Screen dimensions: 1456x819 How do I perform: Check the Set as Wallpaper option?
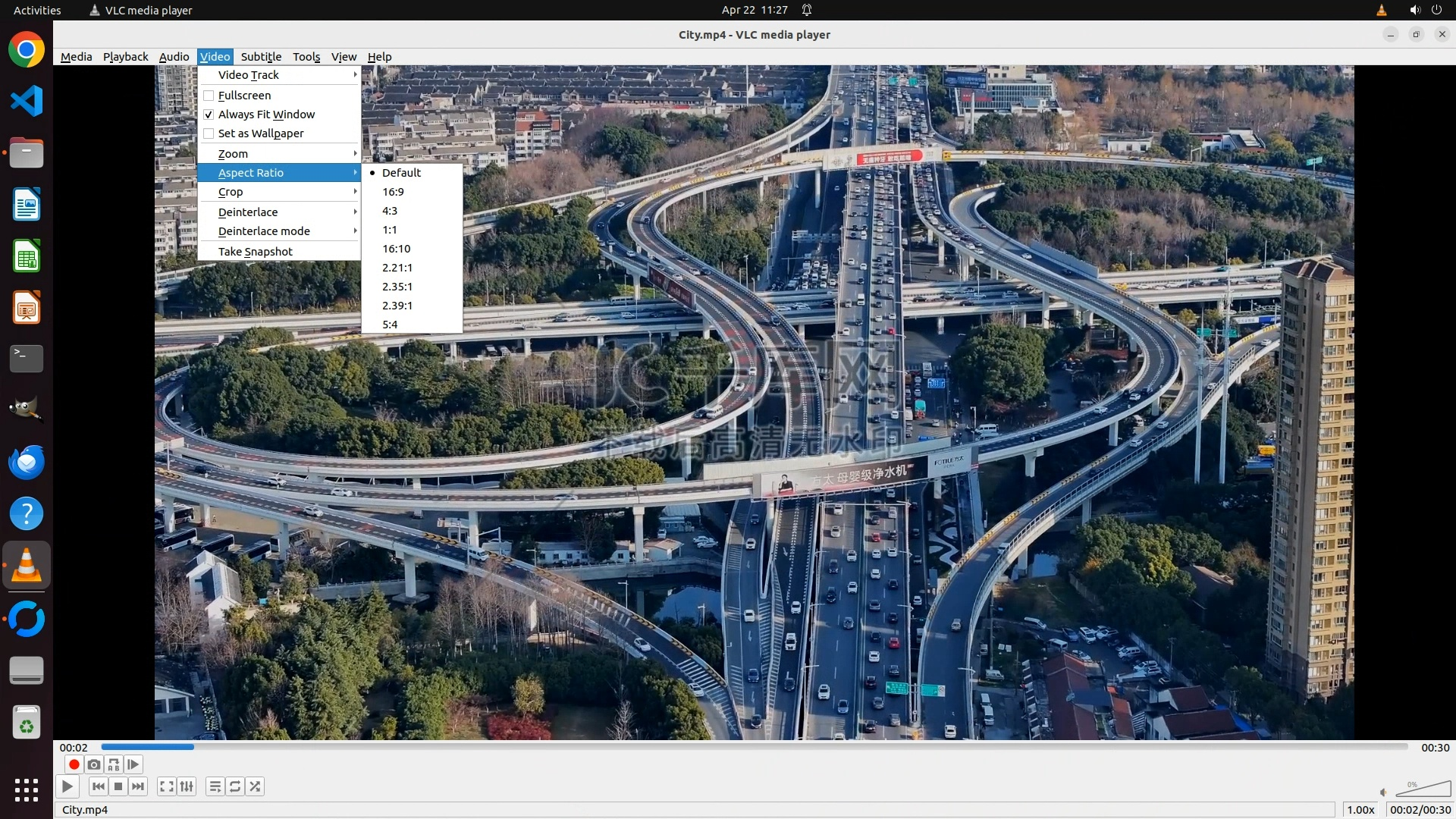[209, 133]
